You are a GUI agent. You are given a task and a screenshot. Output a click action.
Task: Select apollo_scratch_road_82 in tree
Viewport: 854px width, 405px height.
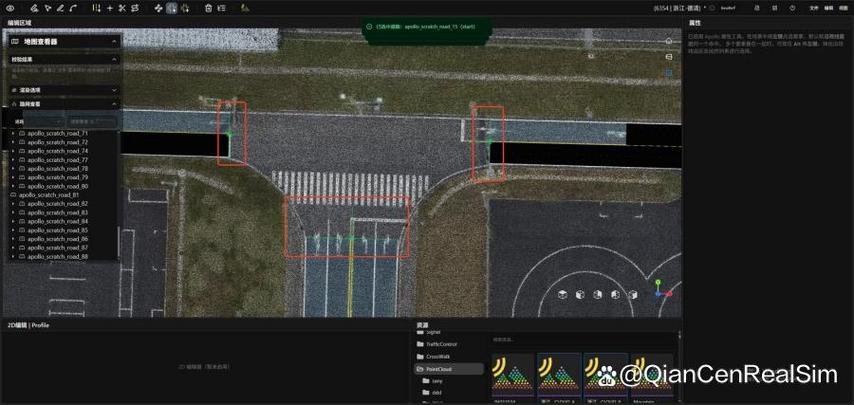point(58,204)
